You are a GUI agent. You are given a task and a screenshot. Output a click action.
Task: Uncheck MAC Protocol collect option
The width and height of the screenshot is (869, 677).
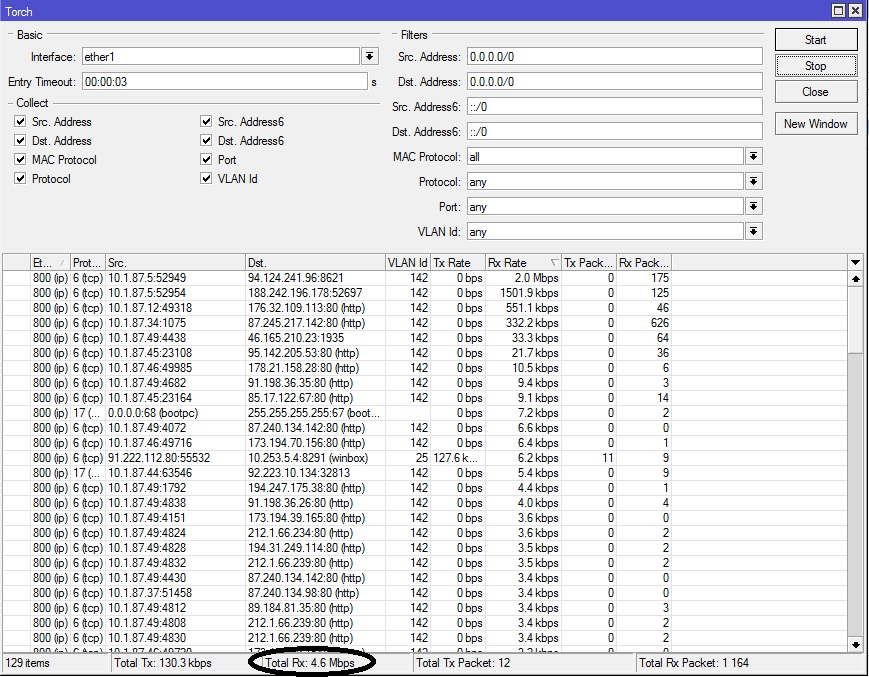21,160
